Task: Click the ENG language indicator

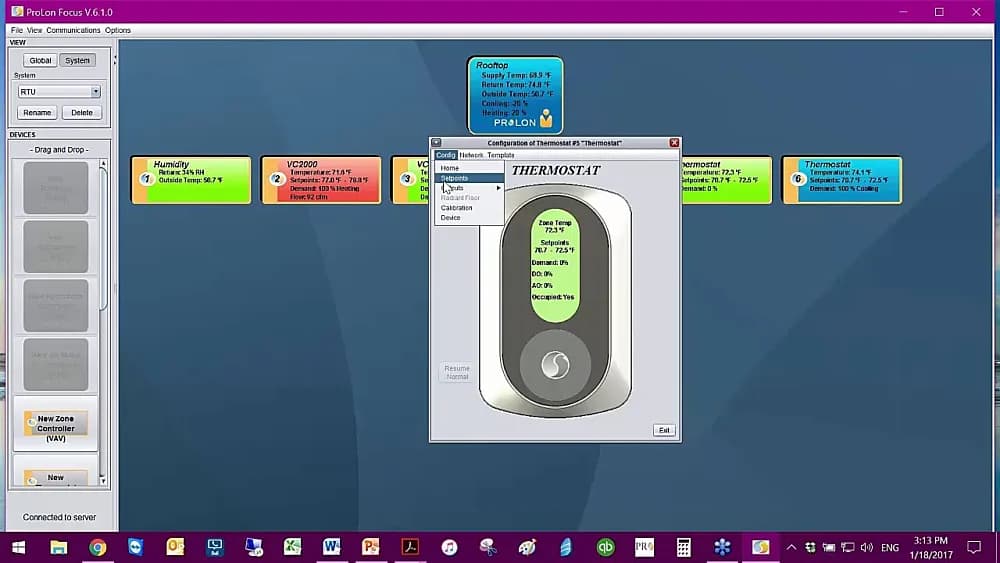Action: coord(890,547)
